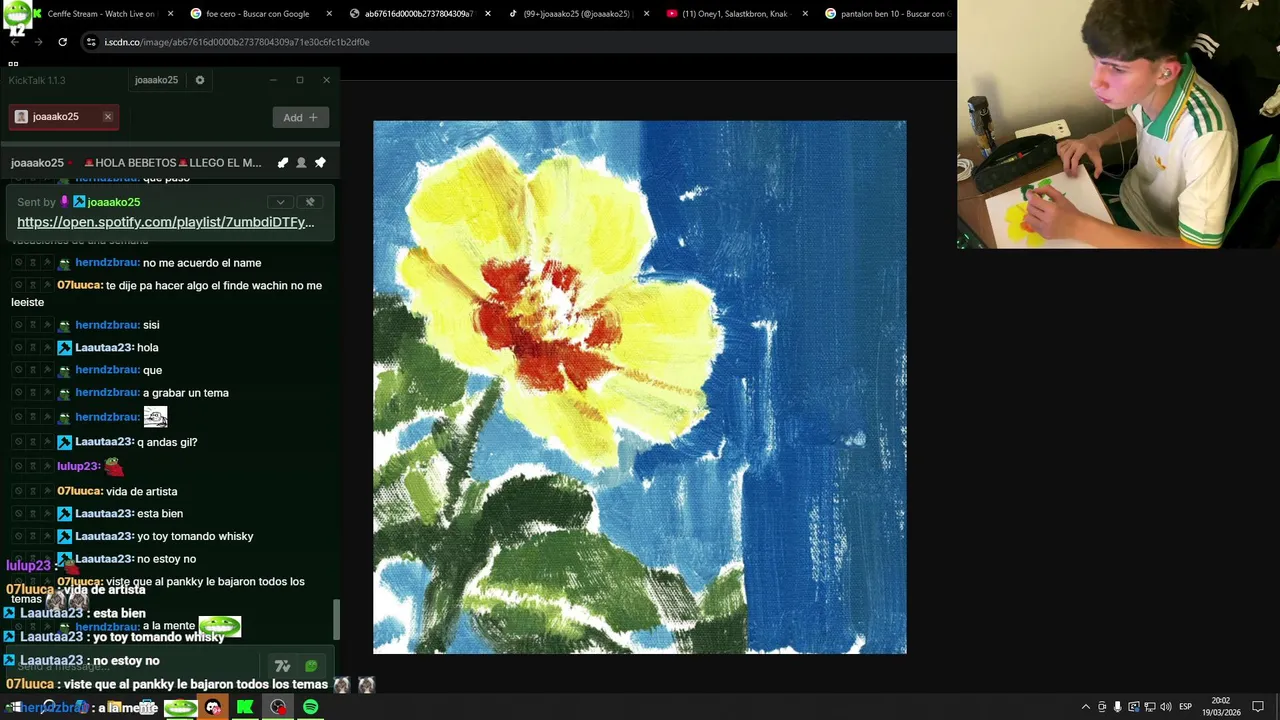The width and height of the screenshot is (1280, 720).
Task: Switch to 'pantalon ben 10' search tab
Action: [x=888, y=14]
